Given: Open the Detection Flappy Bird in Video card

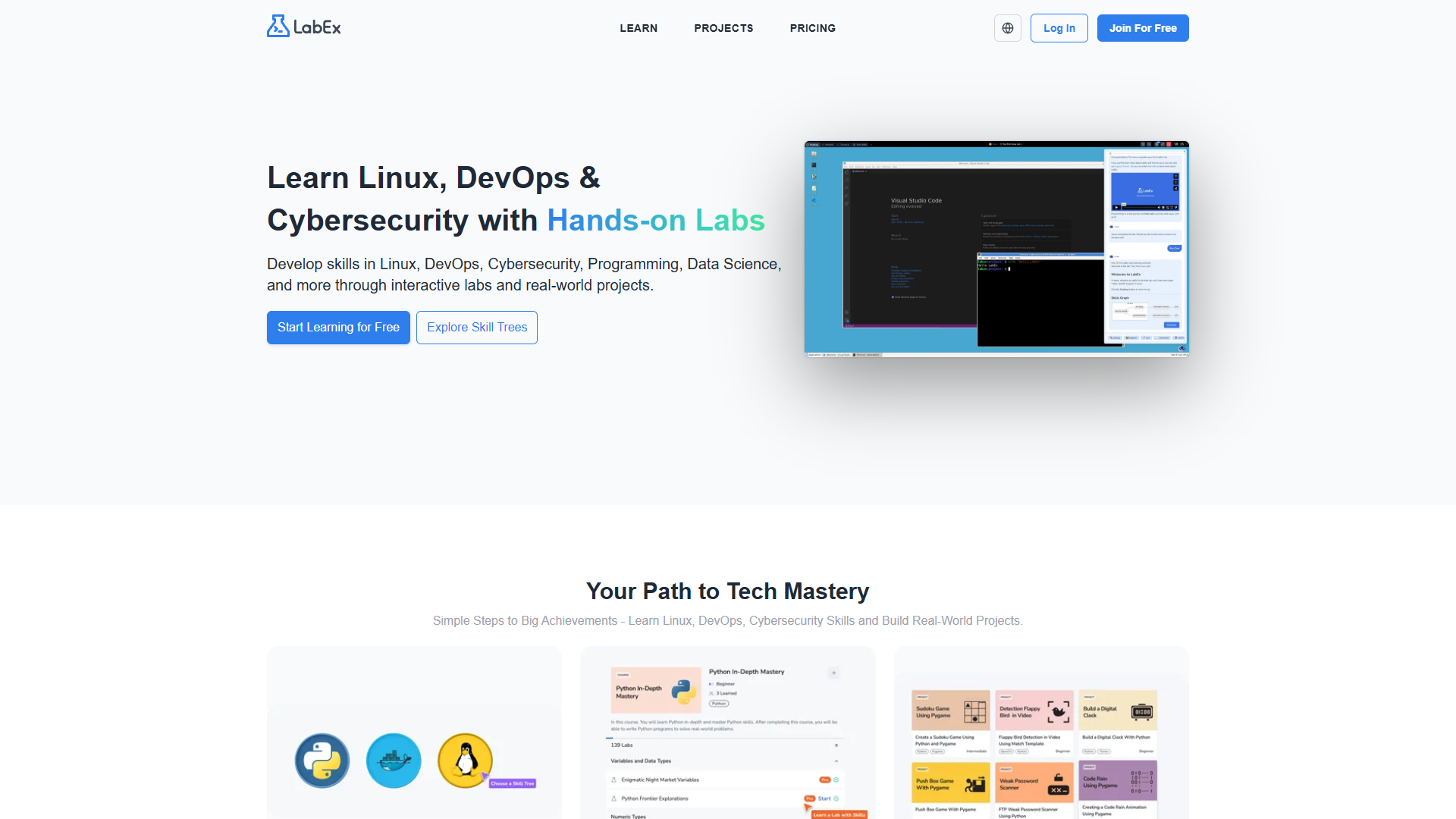Looking at the screenshot, I should (x=1034, y=723).
